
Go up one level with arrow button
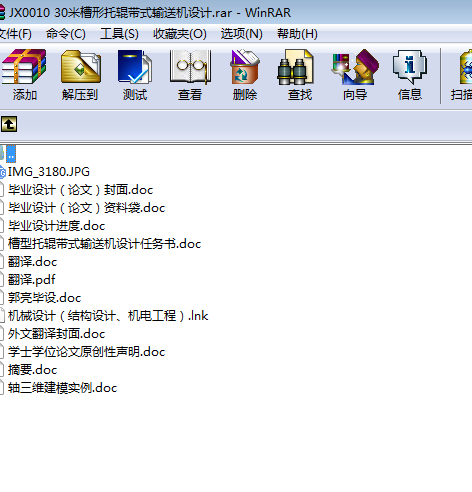click(x=9, y=124)
